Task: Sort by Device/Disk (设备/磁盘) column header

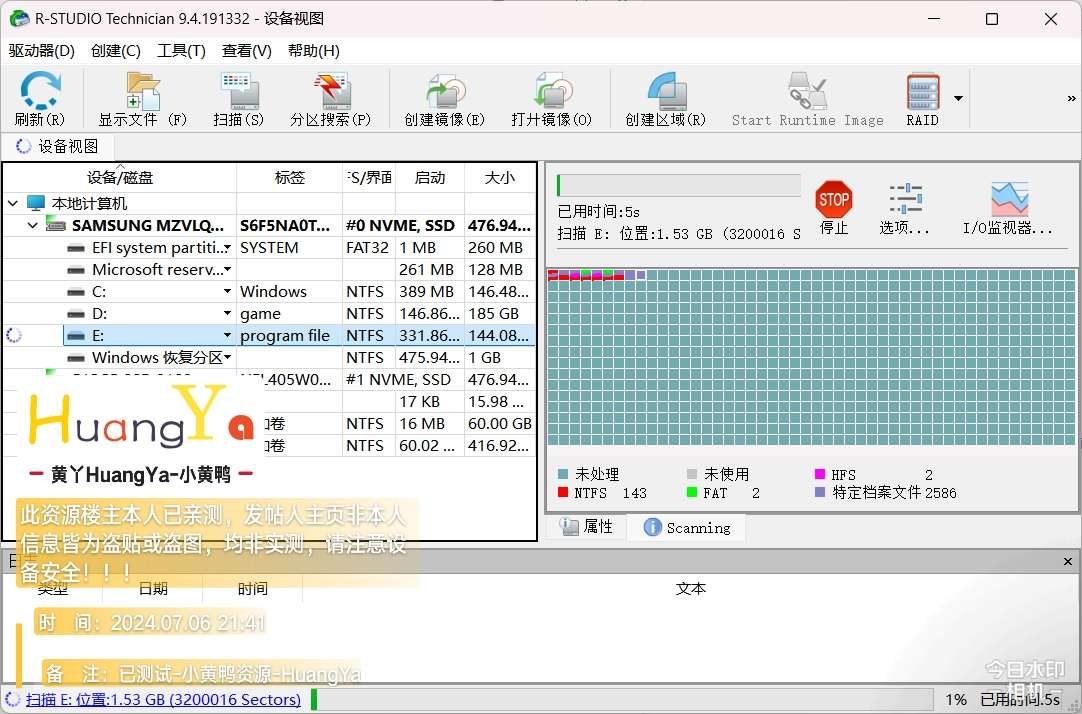Action: tap(120, 178)
